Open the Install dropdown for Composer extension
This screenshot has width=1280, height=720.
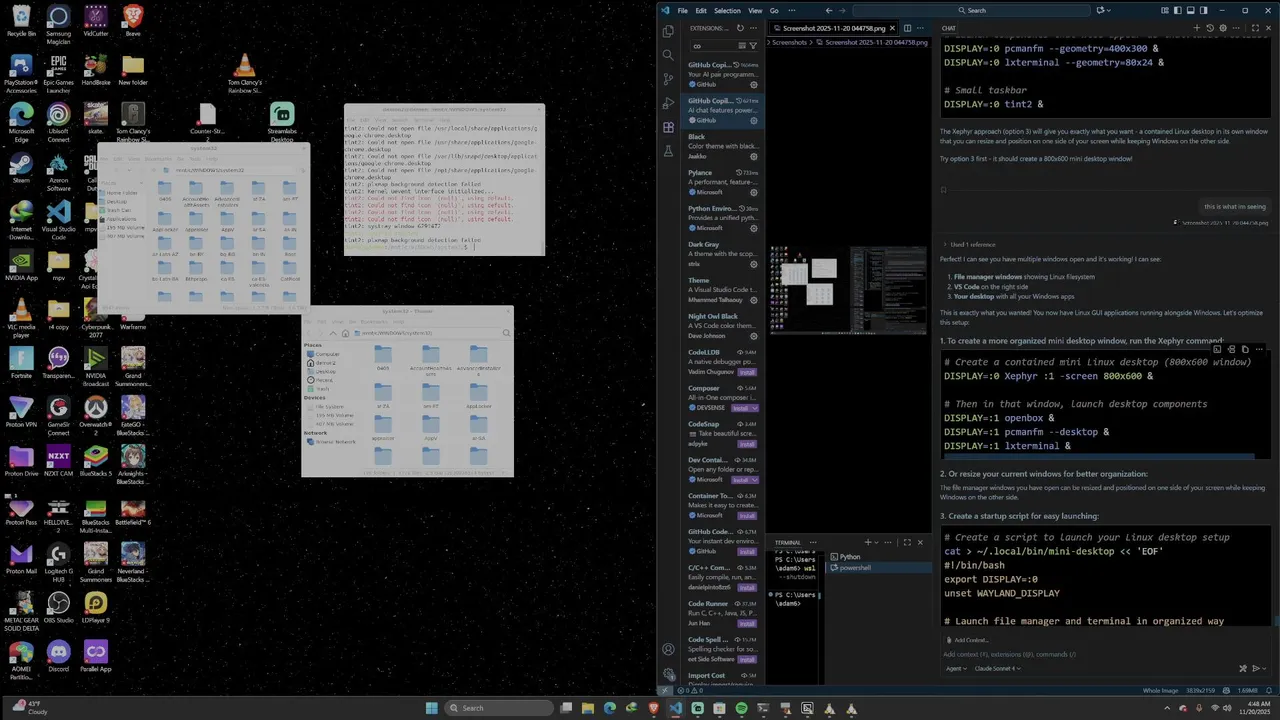(x=754, y=408)
